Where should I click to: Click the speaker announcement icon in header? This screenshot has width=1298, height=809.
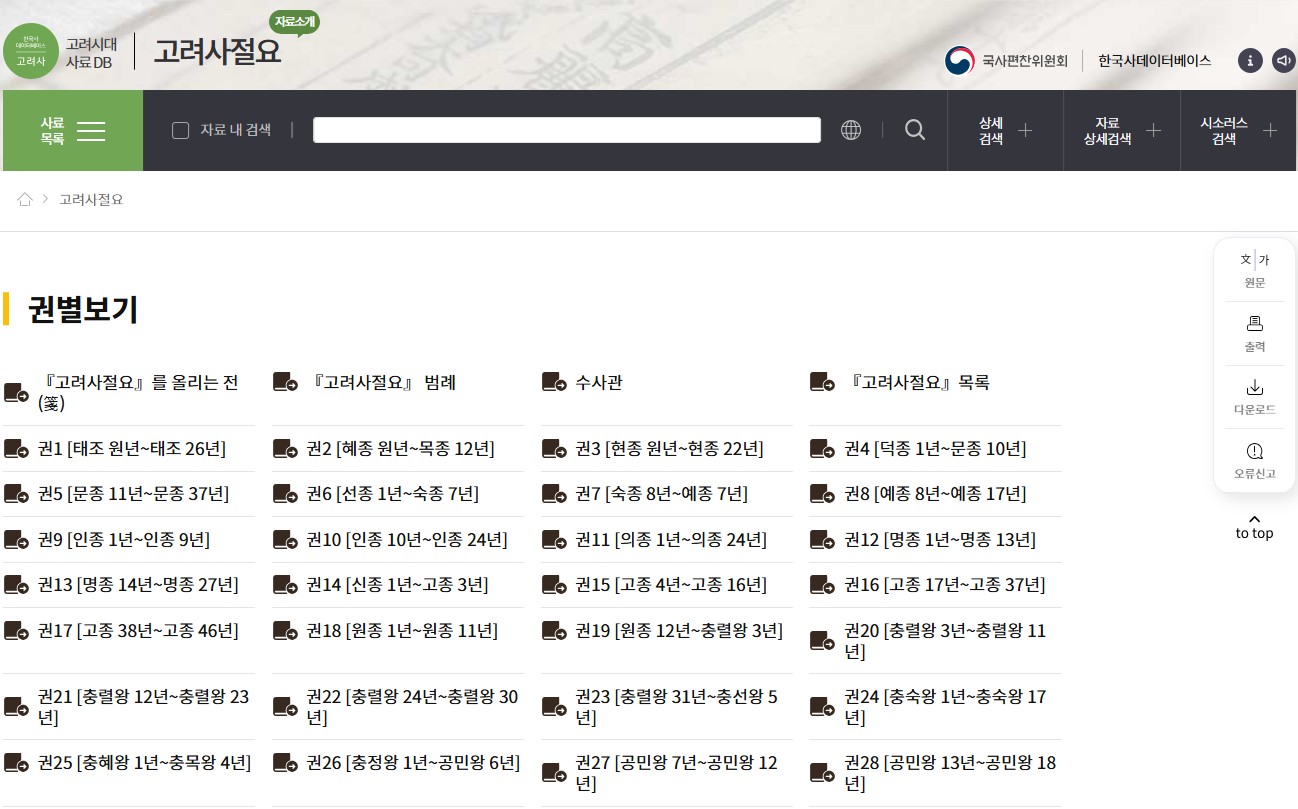coord(1283,61)
